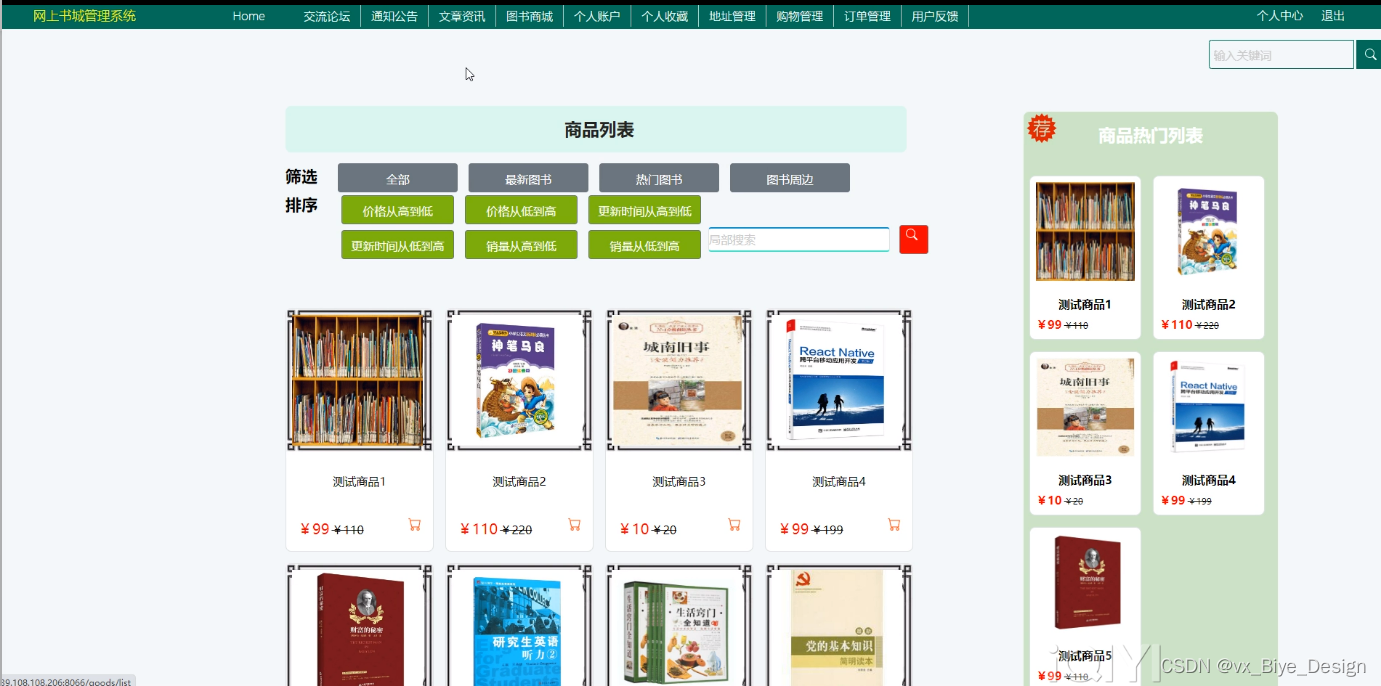Open 测试商品1 bookshelf image in product list
1381x686 pixels.
[359, 380]
